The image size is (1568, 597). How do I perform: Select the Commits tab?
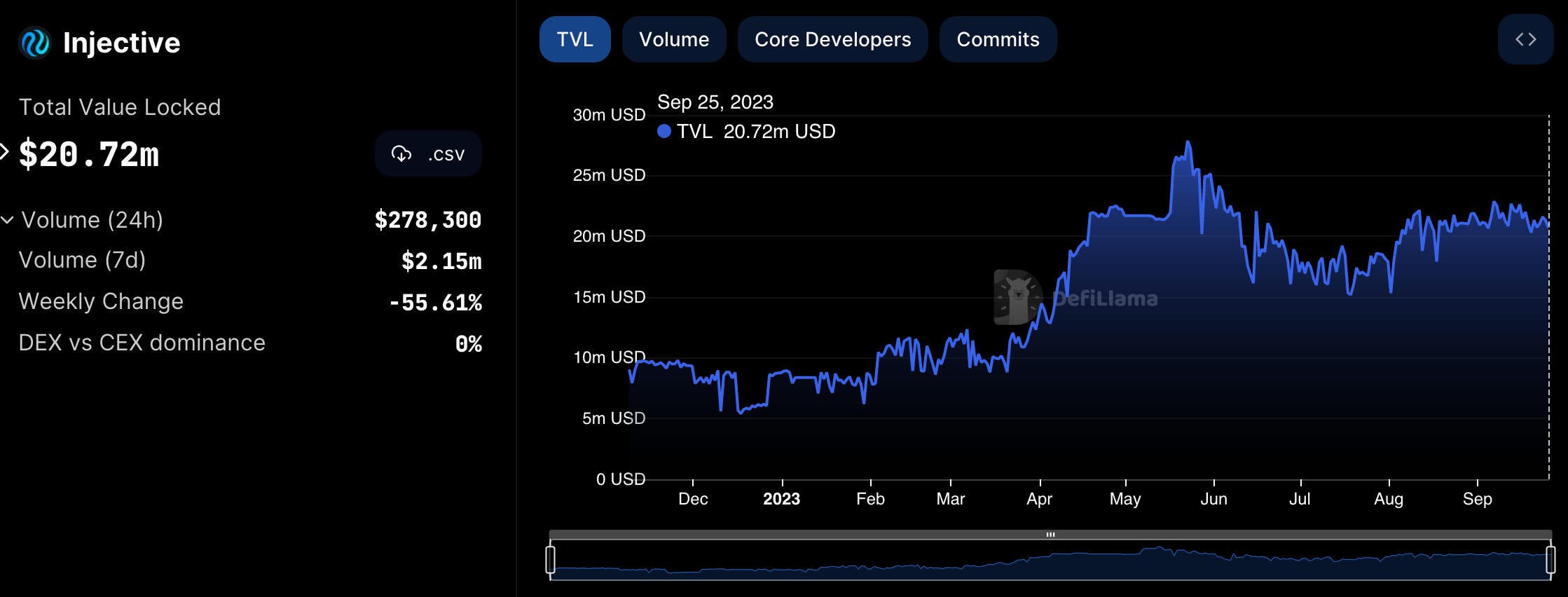coord(998,39)
